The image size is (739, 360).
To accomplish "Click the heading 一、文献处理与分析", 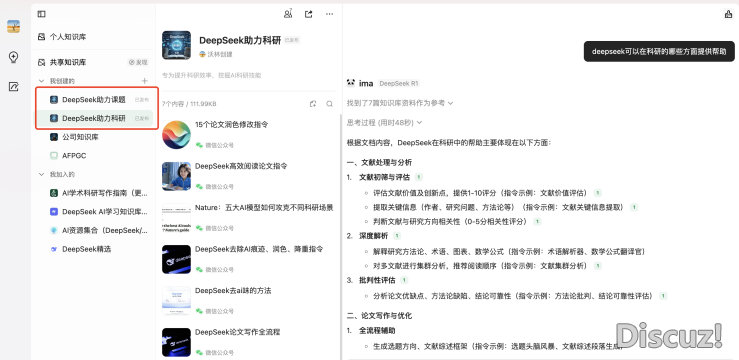I will 379,163.
